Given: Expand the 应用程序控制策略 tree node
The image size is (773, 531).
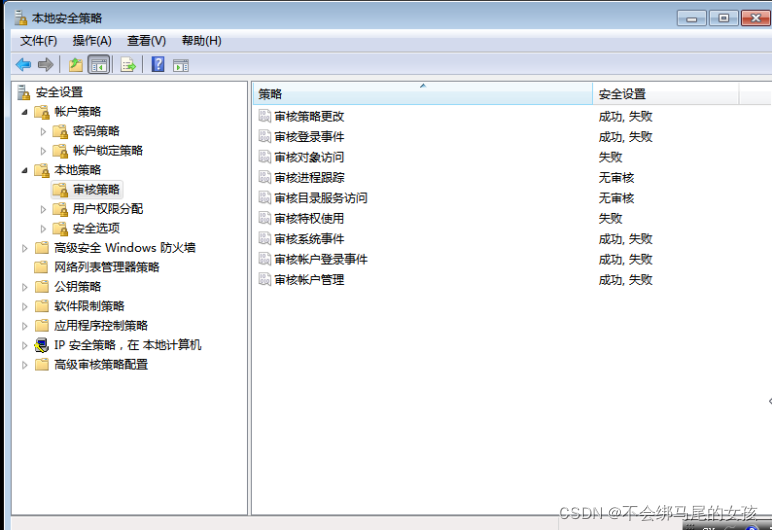Looking at the screenshot, I should click(25, 326).
